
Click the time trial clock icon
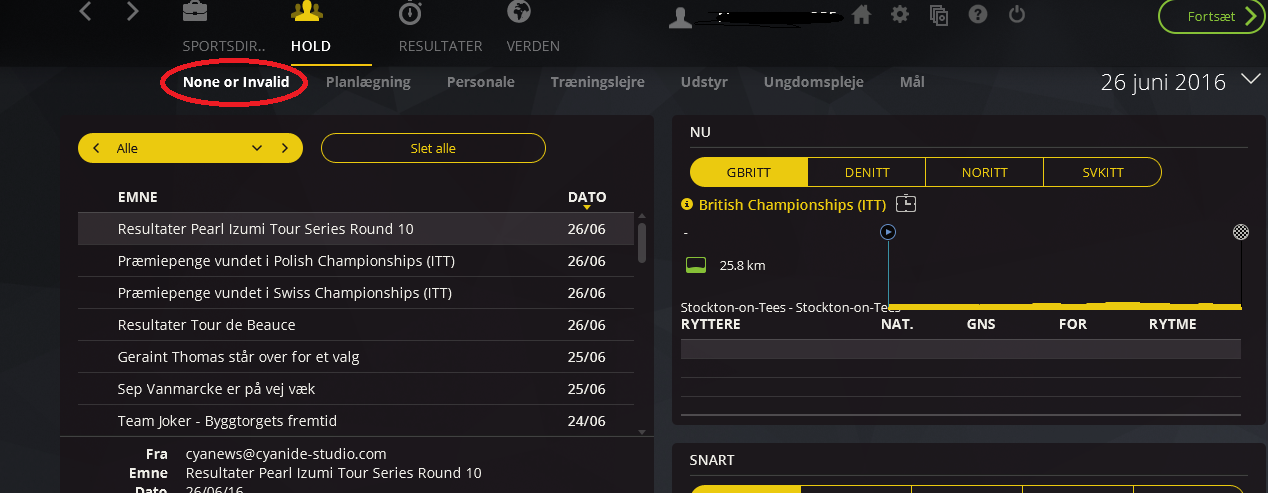pos(906,204)
